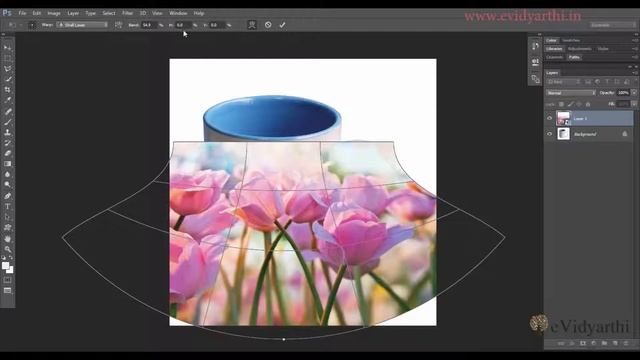The image size is (640, 360).
Task: Select the Eyedropper tool
Action: 7,100
